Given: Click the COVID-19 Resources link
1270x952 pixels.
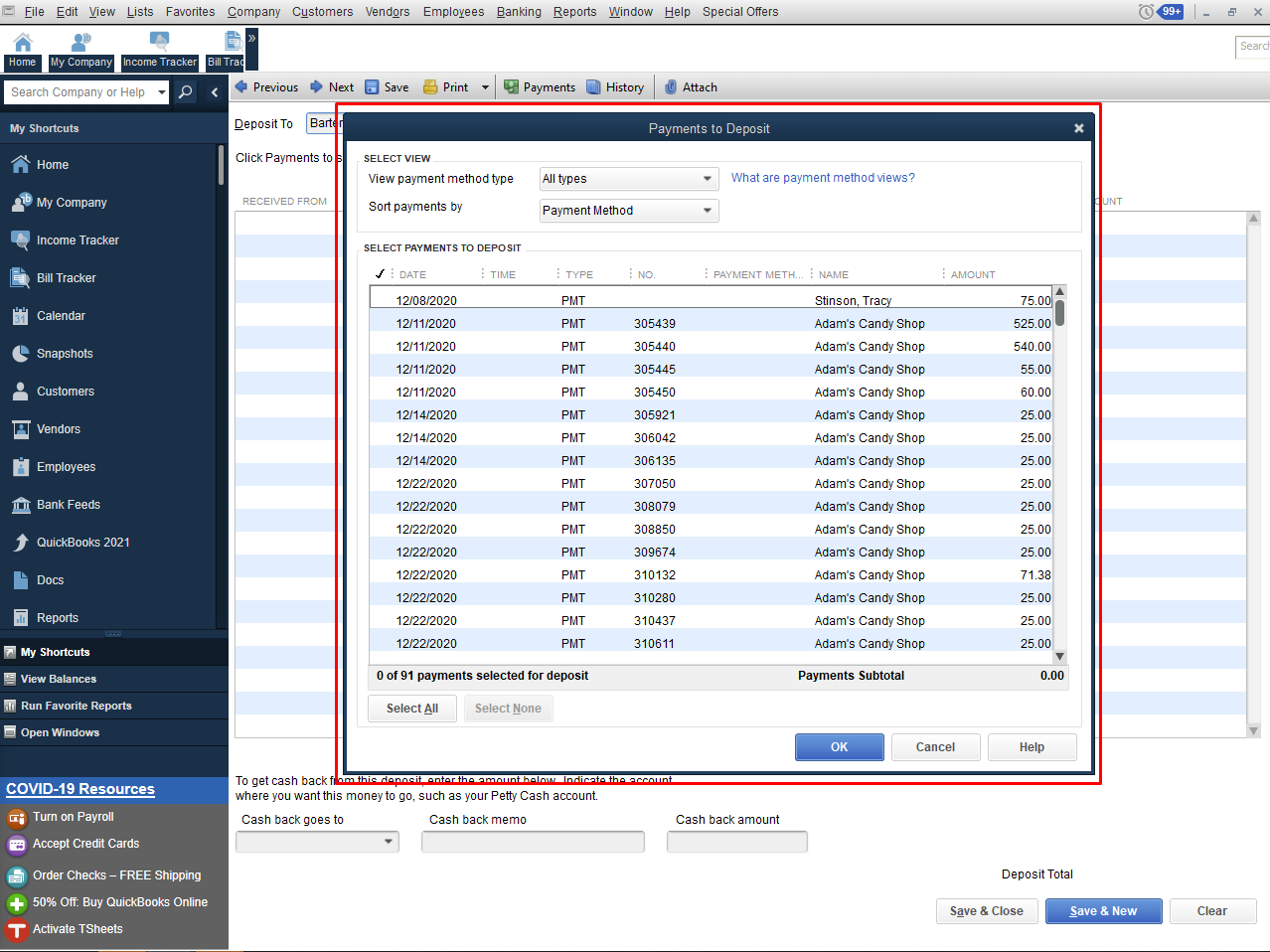Looking at the screenshot, I should (x=80, y=789).
